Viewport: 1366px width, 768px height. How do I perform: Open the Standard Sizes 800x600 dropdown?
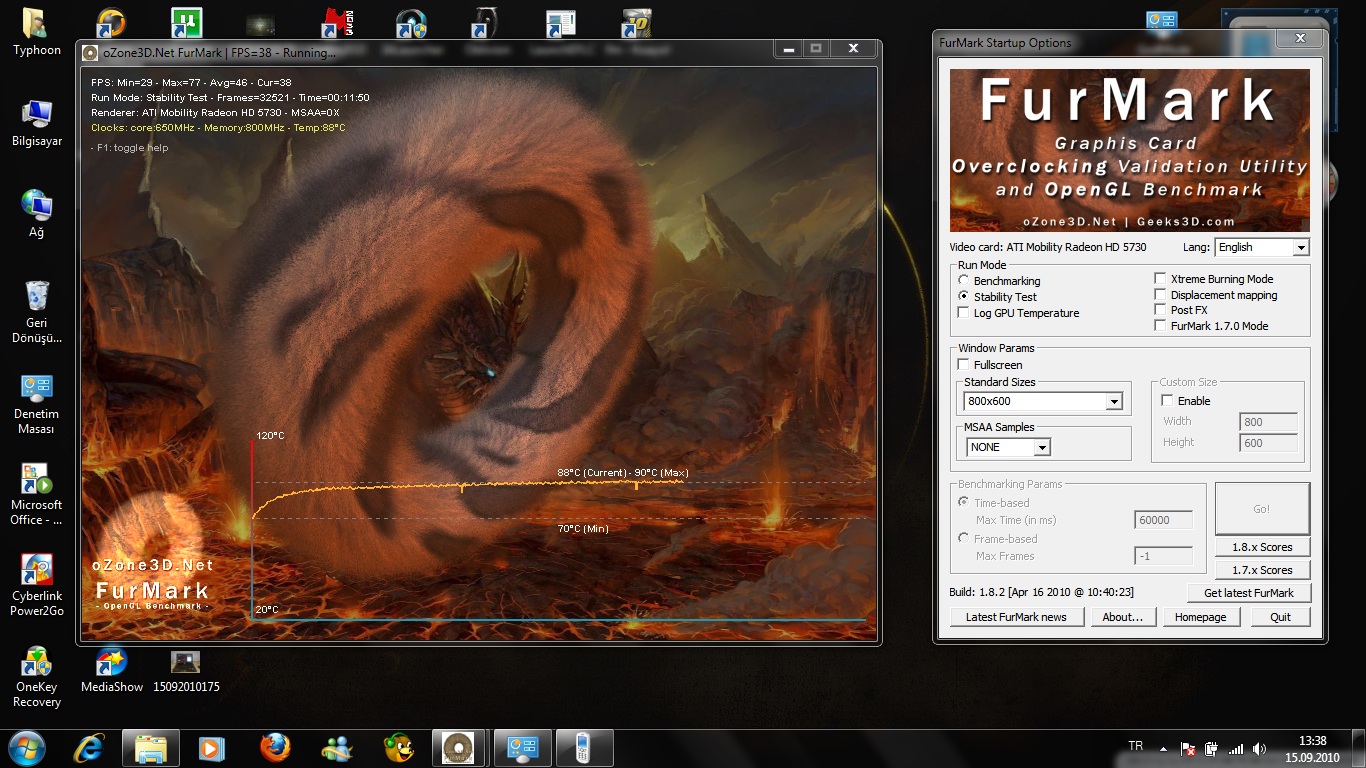tap(1042, 401)
